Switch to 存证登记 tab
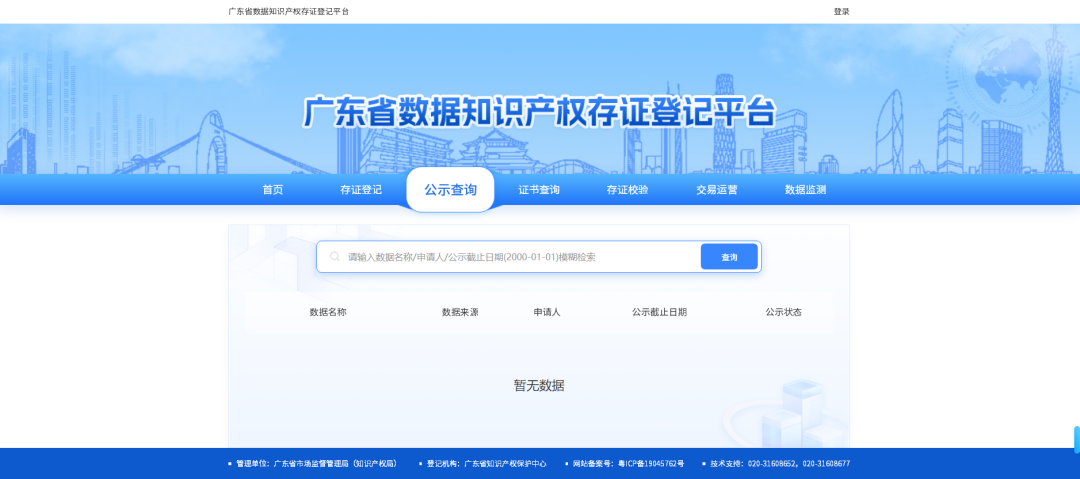 pyautogui.click(x=361, y=190)
